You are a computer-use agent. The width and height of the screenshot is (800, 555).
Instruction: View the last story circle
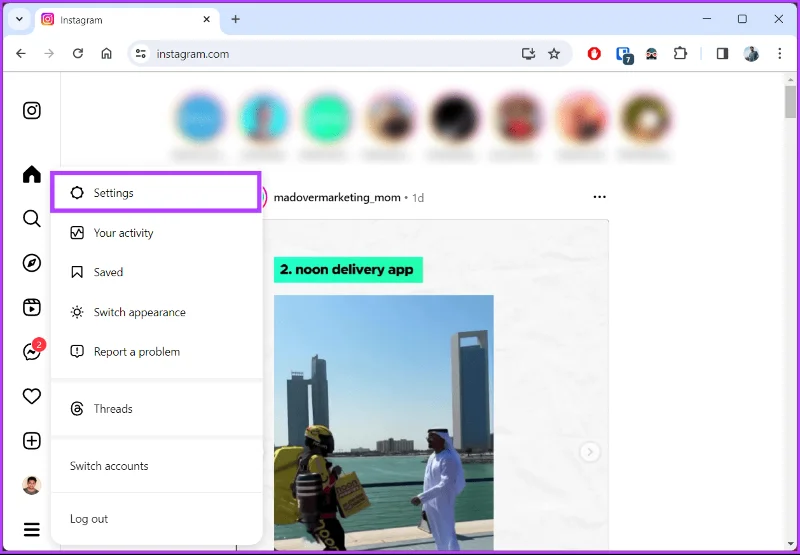[645, 117]
